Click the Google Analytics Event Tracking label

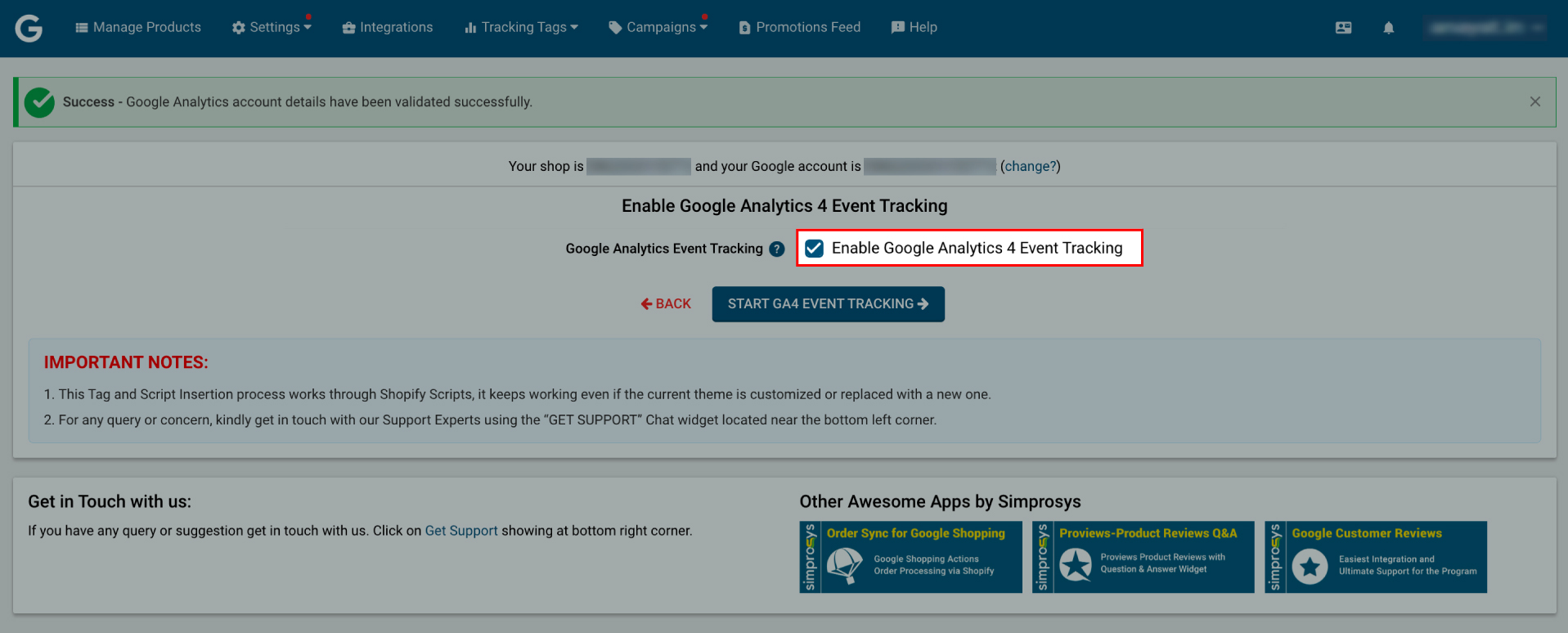(664, 249)
